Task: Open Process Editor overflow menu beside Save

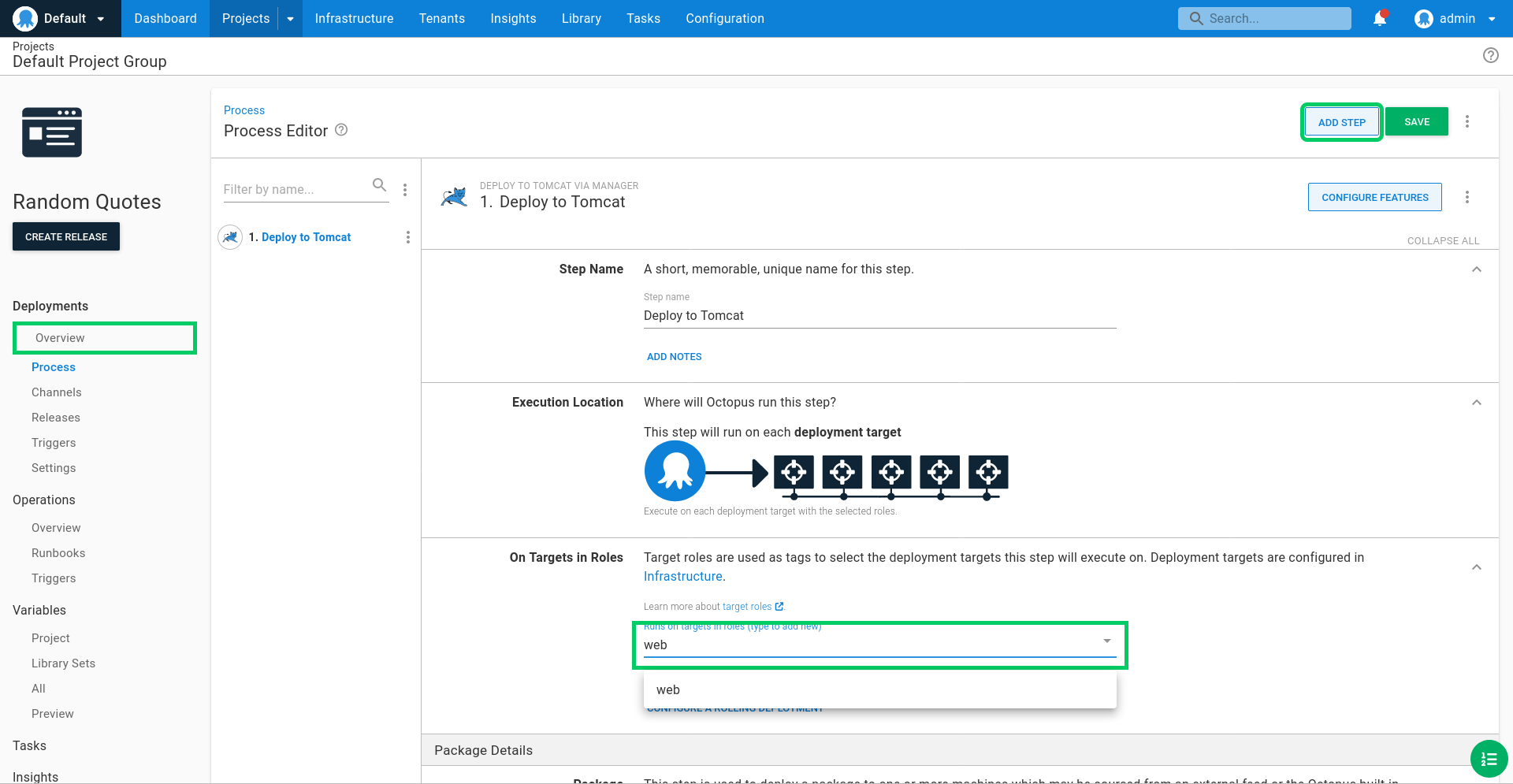Action: coord(1467,121)
